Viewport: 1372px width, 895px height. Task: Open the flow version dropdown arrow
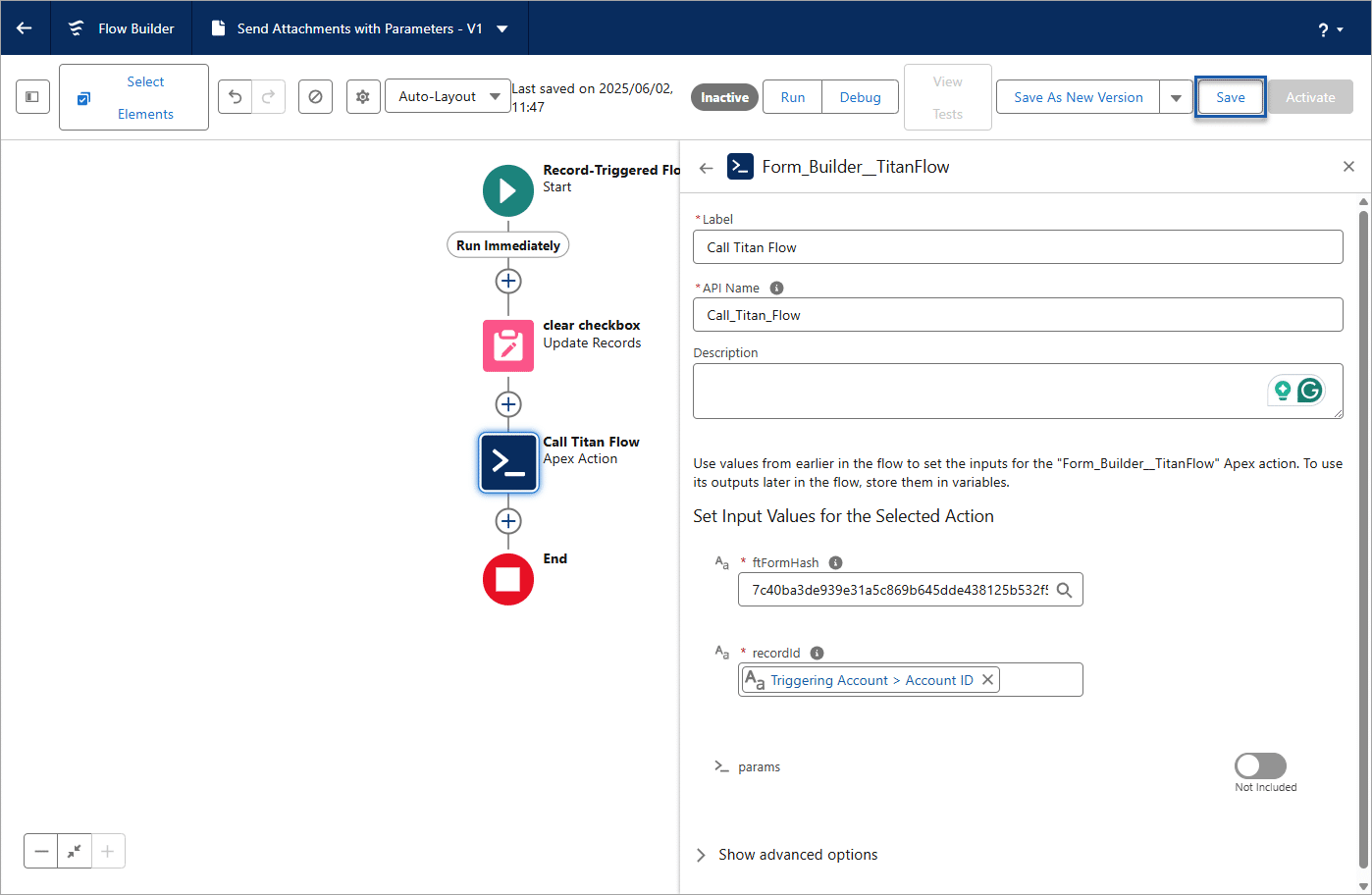(502, 28)
